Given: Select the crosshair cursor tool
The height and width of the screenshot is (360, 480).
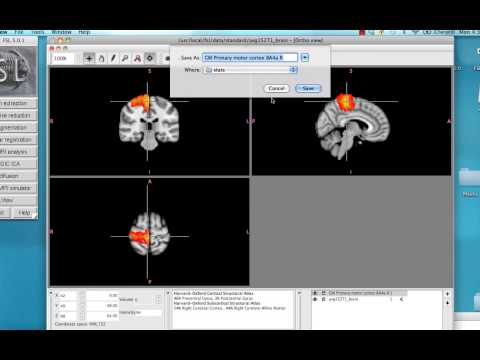Looking at the screenshot, I should tap(89, 58).
